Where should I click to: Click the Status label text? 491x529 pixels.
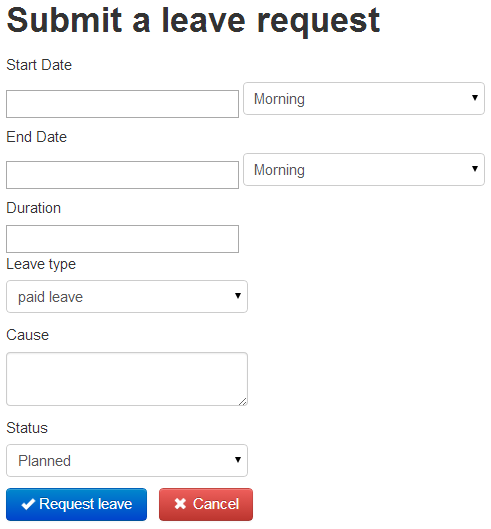pos(27,428)
